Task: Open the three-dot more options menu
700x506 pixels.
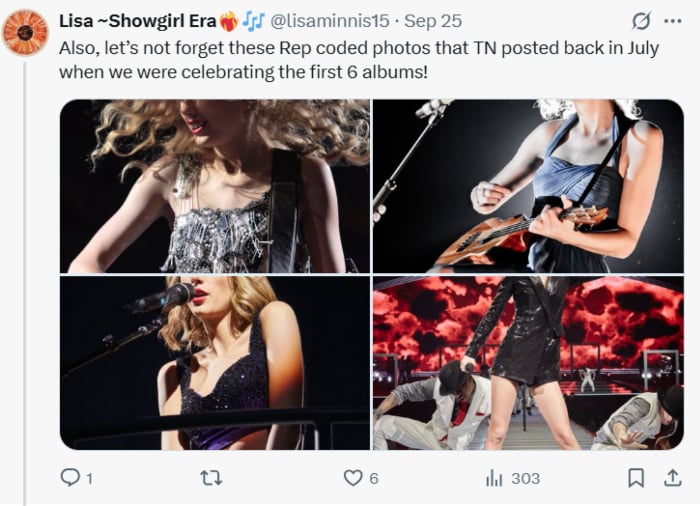Action: (672, 21)
